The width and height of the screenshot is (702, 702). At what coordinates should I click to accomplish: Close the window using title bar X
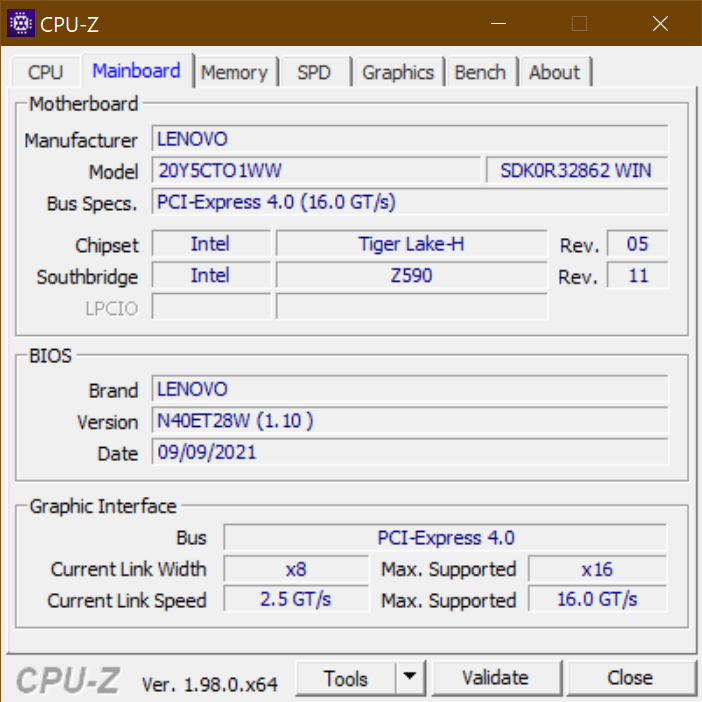coord(660,23)
